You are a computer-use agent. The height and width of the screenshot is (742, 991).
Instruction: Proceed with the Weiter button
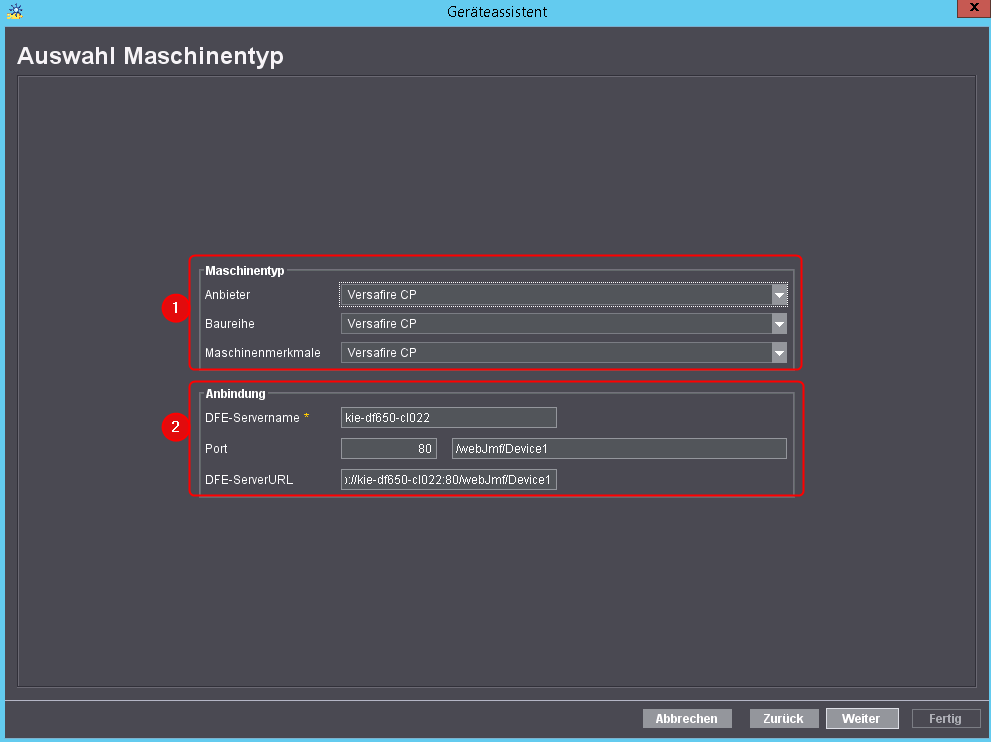point(861,719)
